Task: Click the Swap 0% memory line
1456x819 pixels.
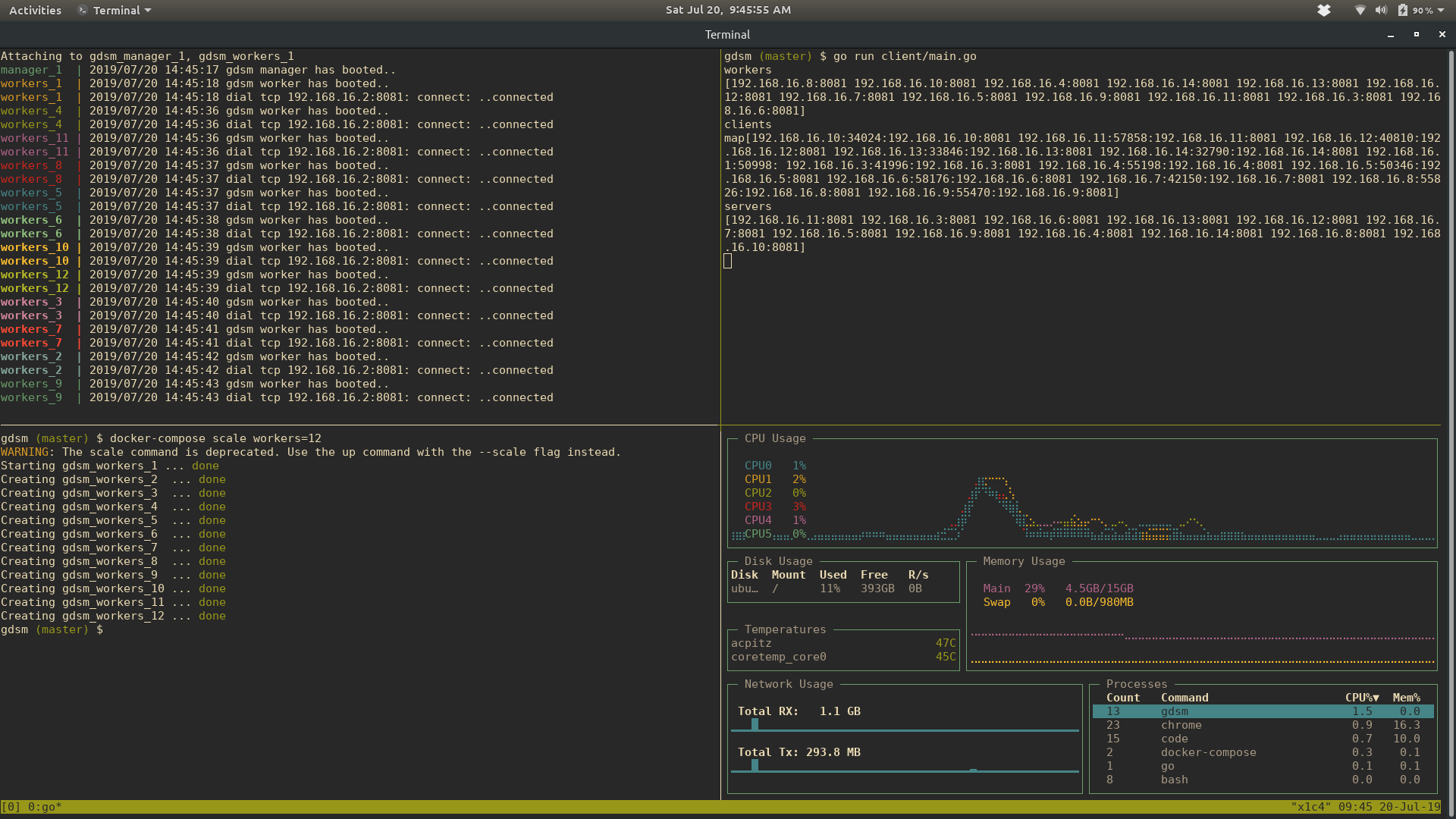Action: 1058,602
